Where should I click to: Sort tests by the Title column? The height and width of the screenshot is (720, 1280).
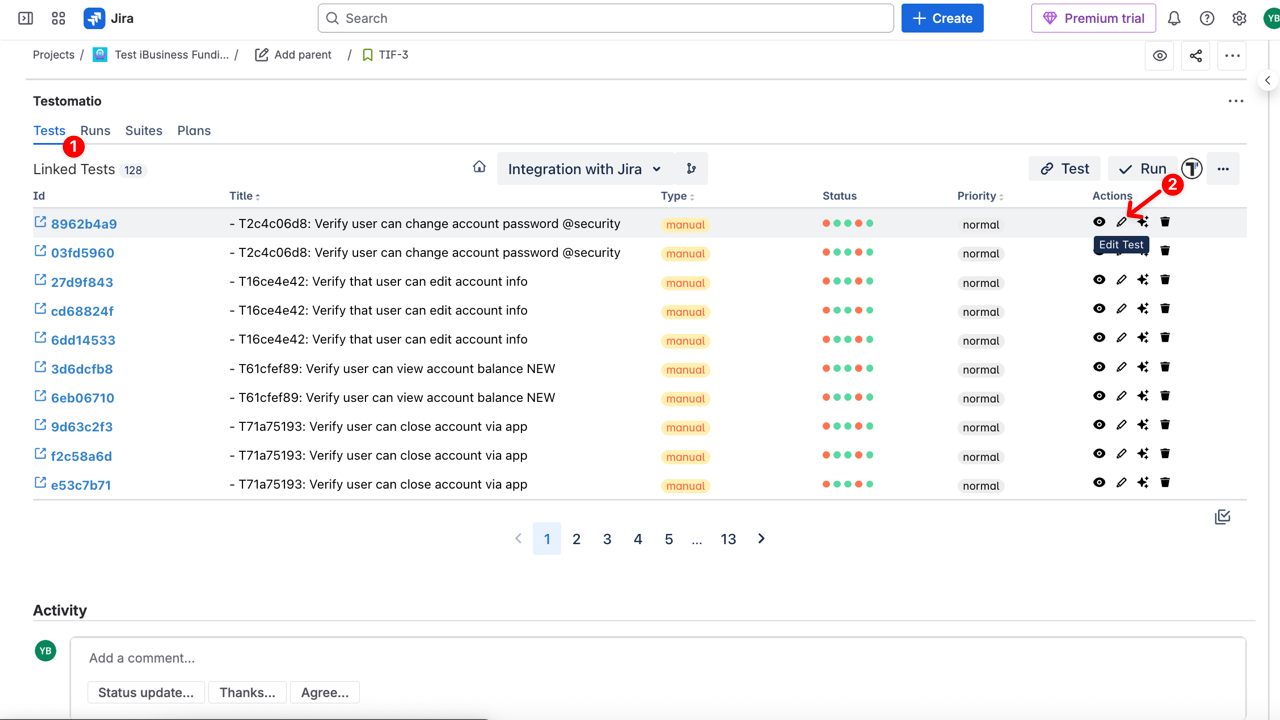pos(244,196)
